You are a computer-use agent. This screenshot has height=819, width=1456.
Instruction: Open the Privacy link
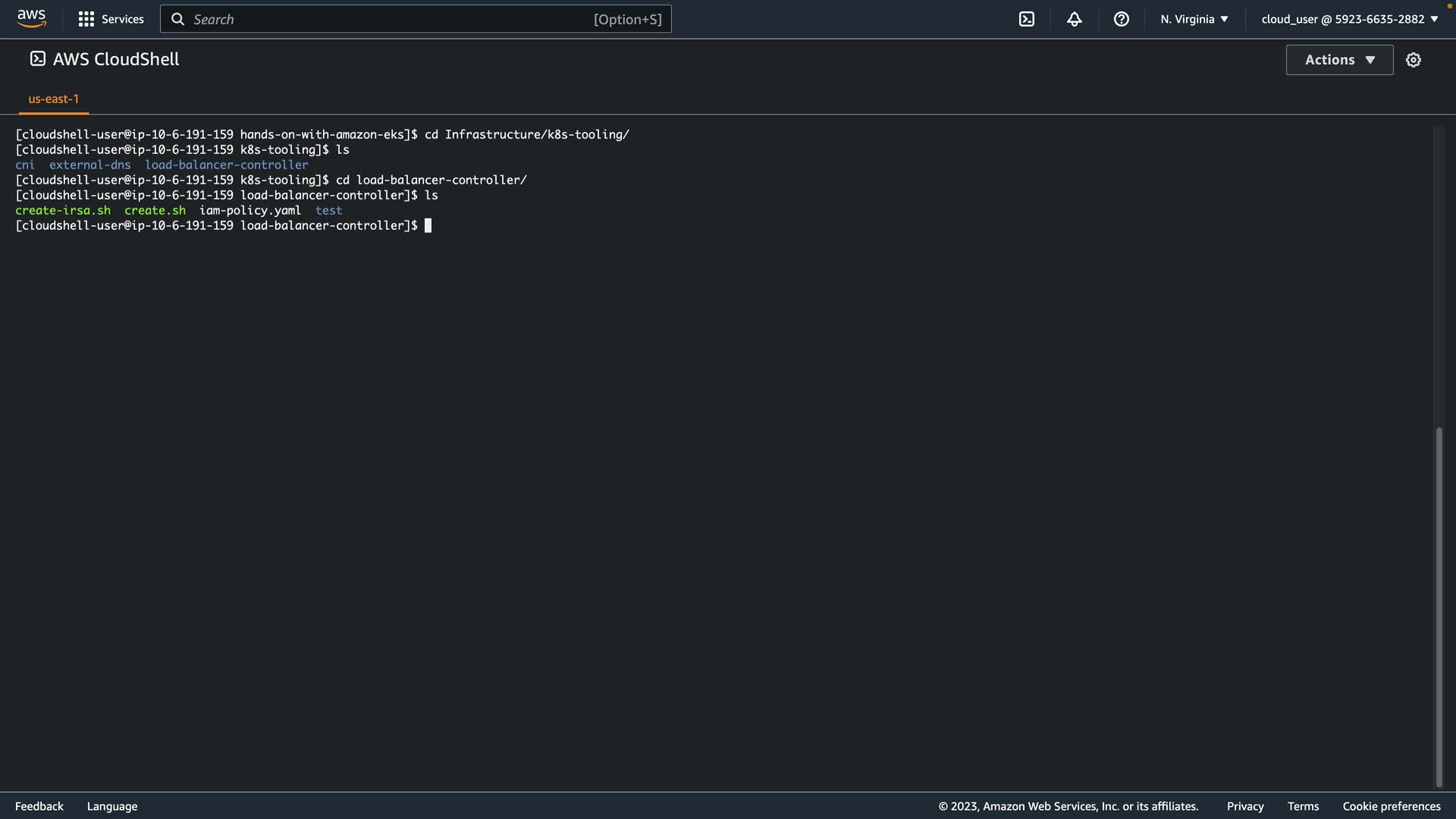1244,806
